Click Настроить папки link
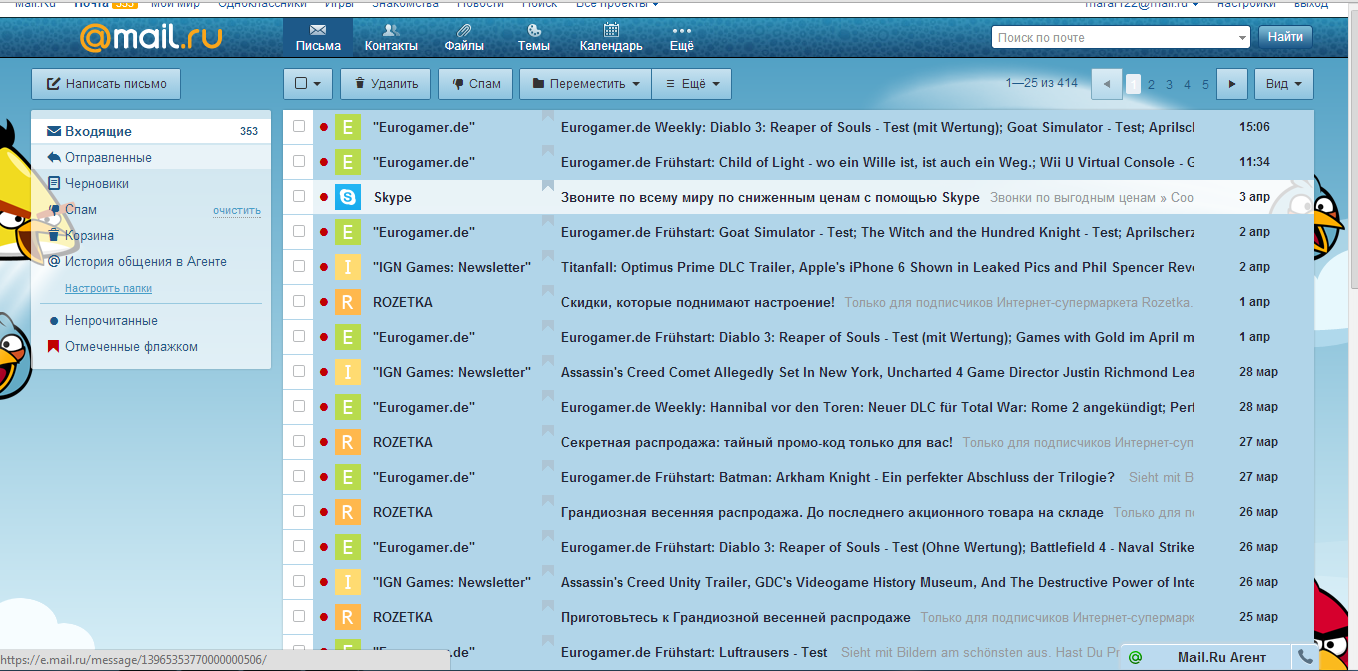1358x671 pixels. click(x=108, y=288)
